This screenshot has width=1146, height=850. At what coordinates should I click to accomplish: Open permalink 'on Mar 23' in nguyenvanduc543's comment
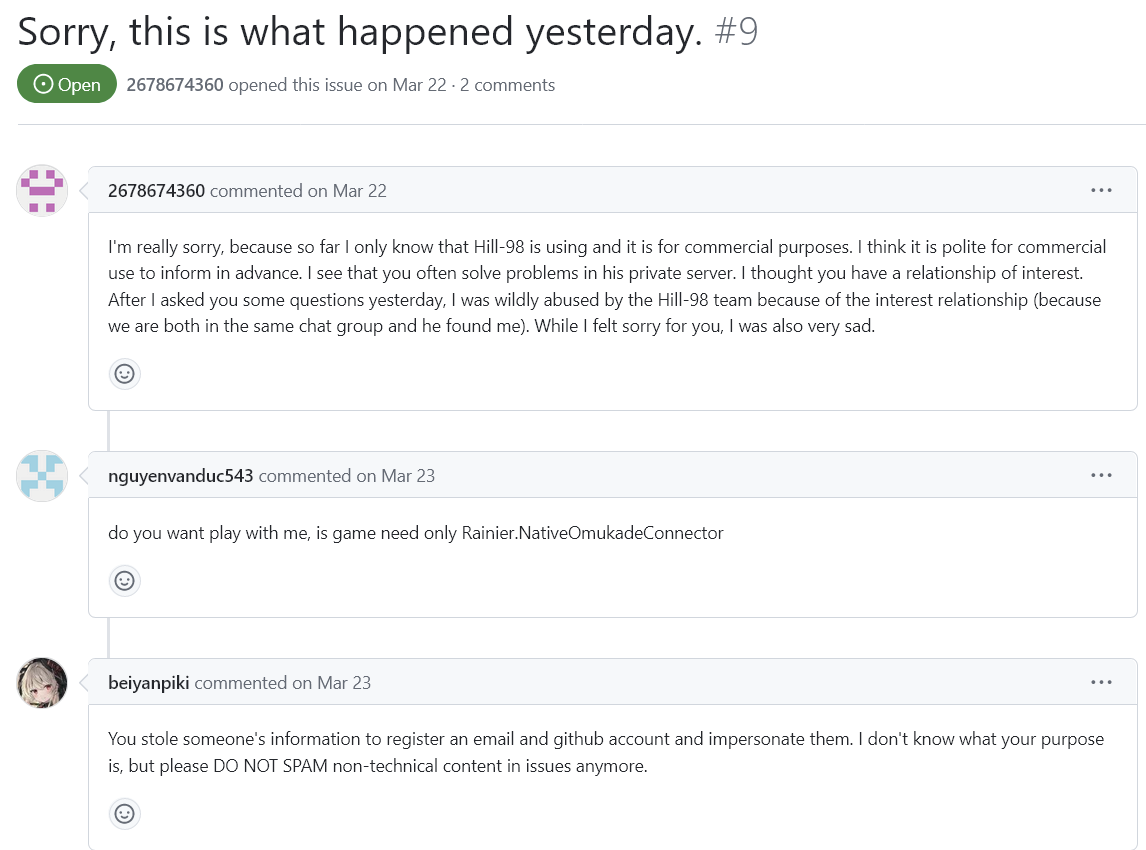click(395, 476)
